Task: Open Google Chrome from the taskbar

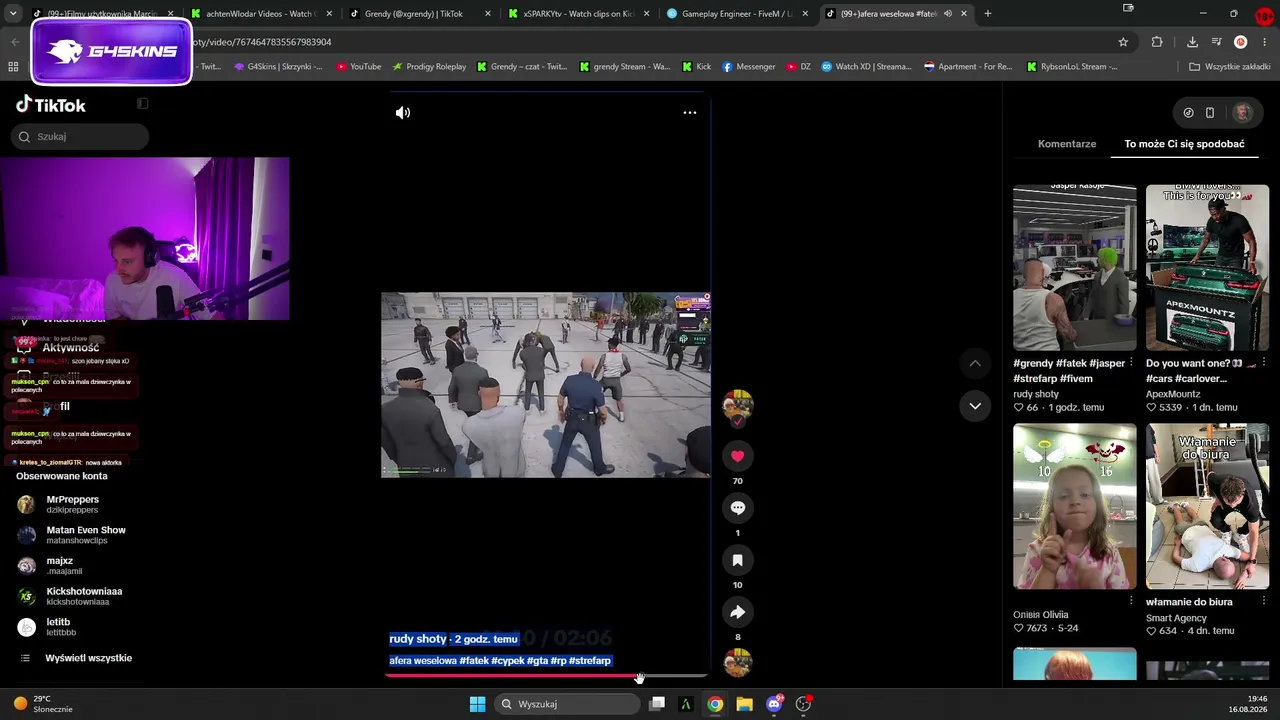Action: [x=715, y=704]
